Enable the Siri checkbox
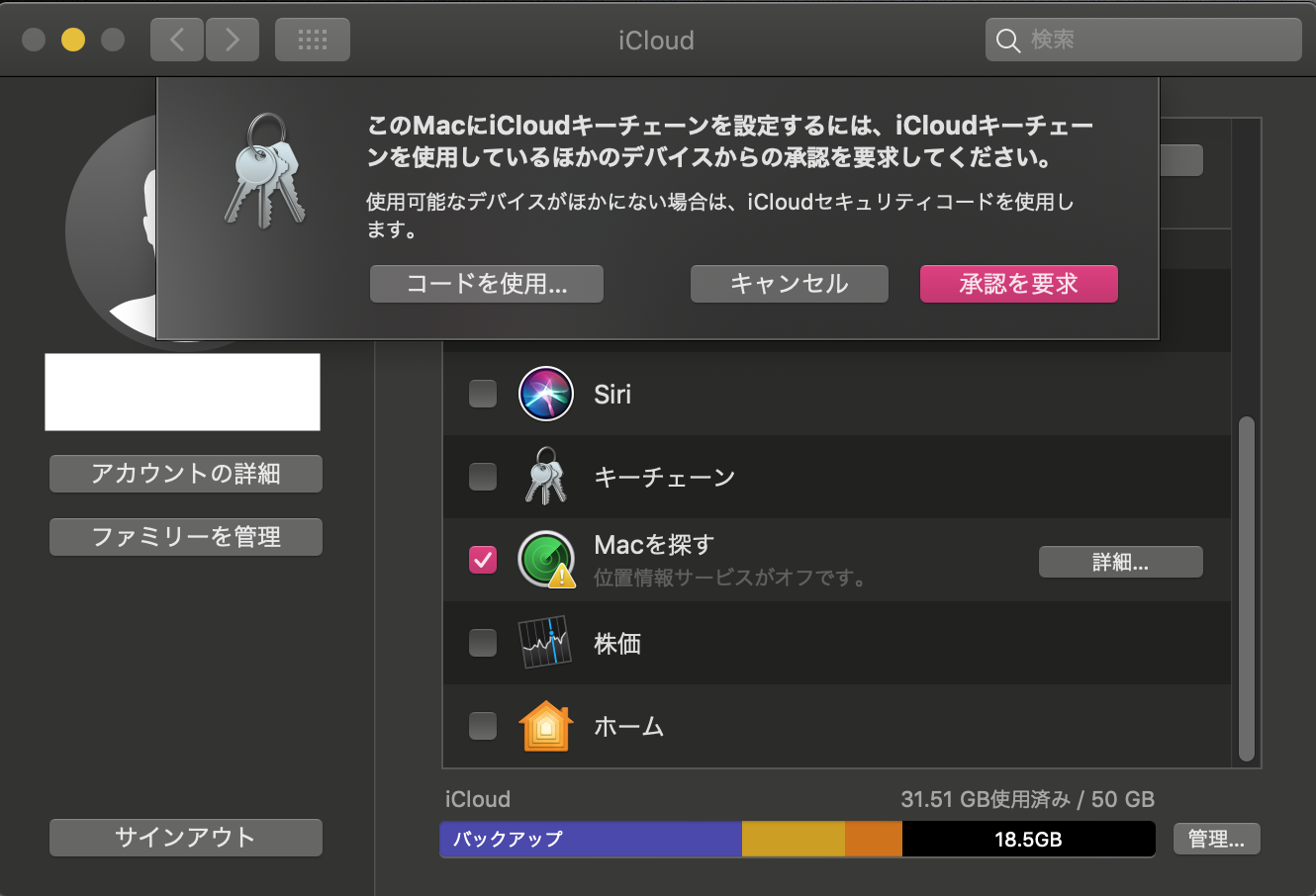 pos(483,394)
